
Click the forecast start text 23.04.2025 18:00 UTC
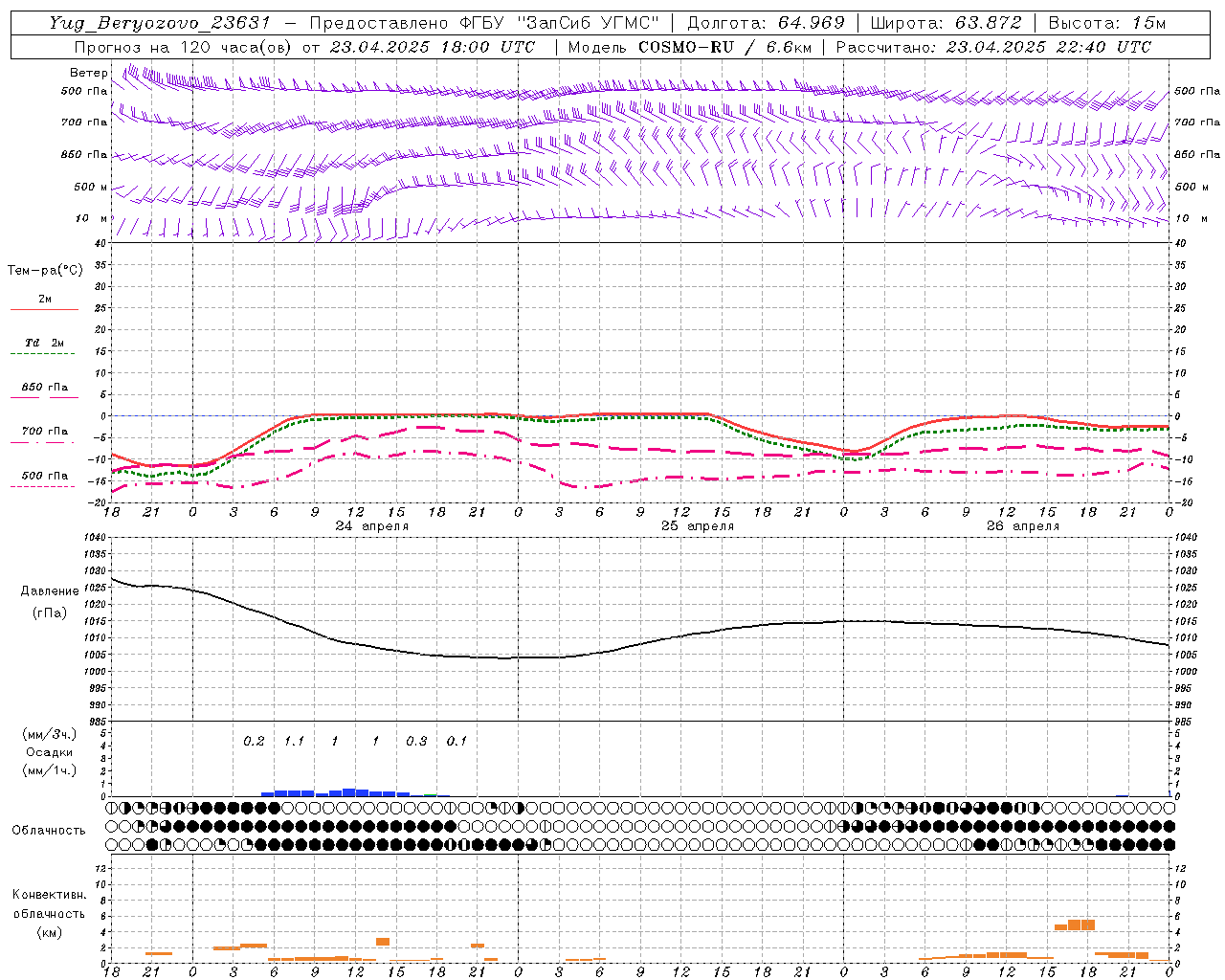(x=433, y=47)
